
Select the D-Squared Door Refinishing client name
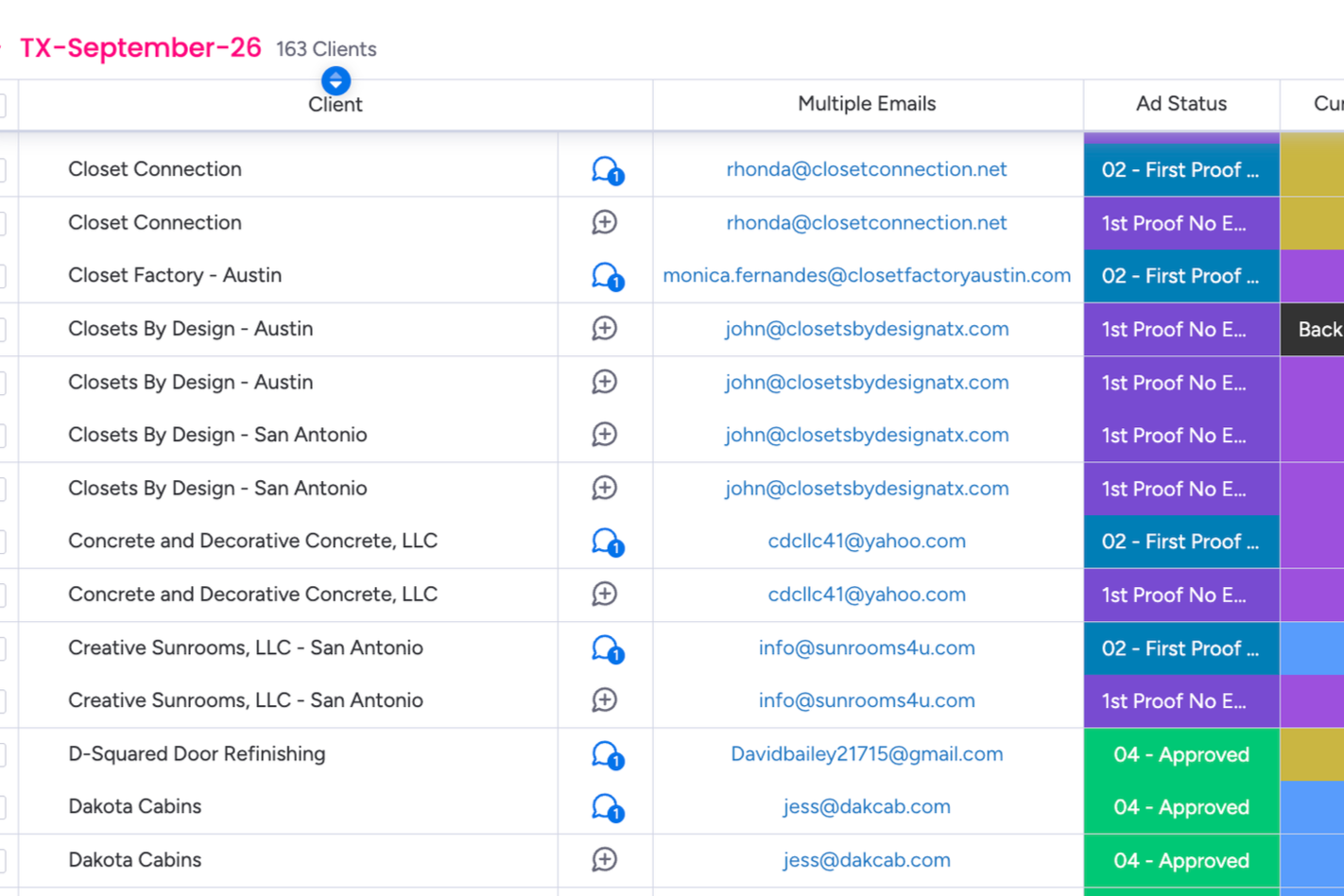[197, 753]
